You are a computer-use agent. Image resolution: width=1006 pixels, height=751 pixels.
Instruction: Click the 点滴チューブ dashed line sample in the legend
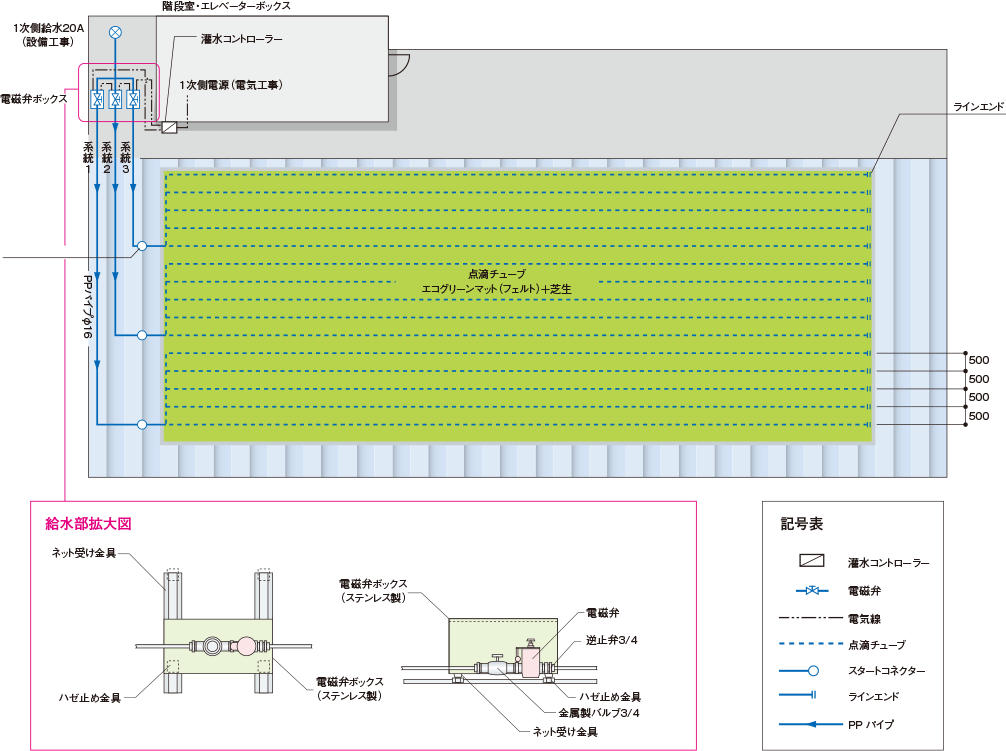(x=810, y=643)
